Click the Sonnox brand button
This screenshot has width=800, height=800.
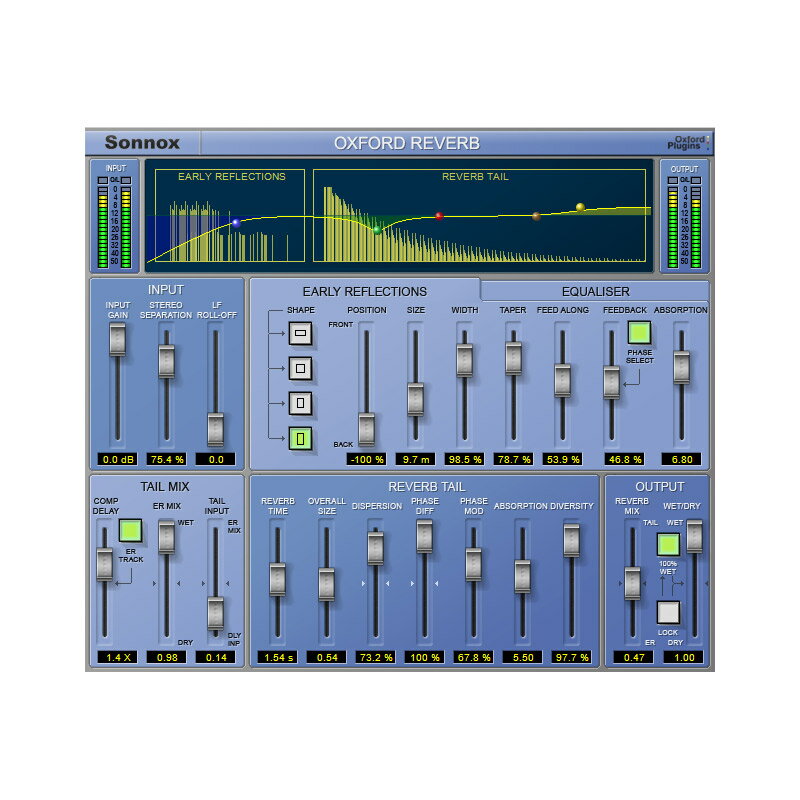[x=143, y=143]
